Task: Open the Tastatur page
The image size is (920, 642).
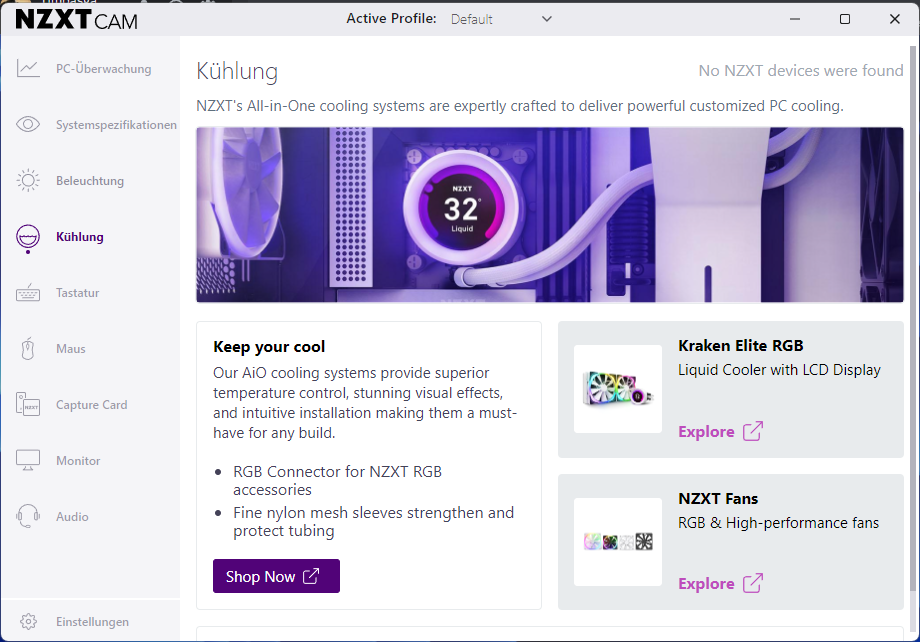Action: point(90,293)
